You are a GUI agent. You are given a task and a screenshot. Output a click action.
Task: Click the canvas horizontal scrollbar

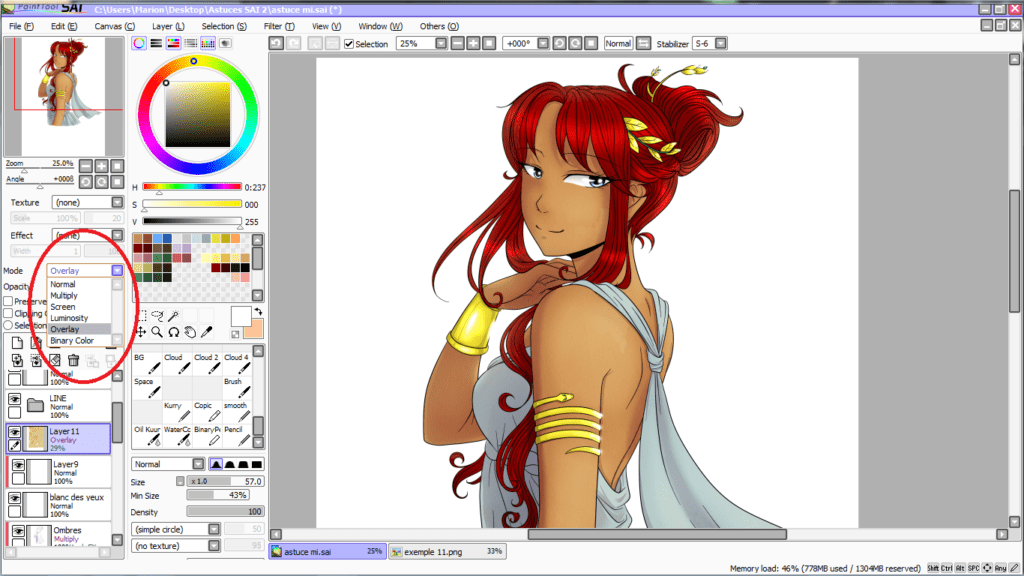(x=657, y=534)
